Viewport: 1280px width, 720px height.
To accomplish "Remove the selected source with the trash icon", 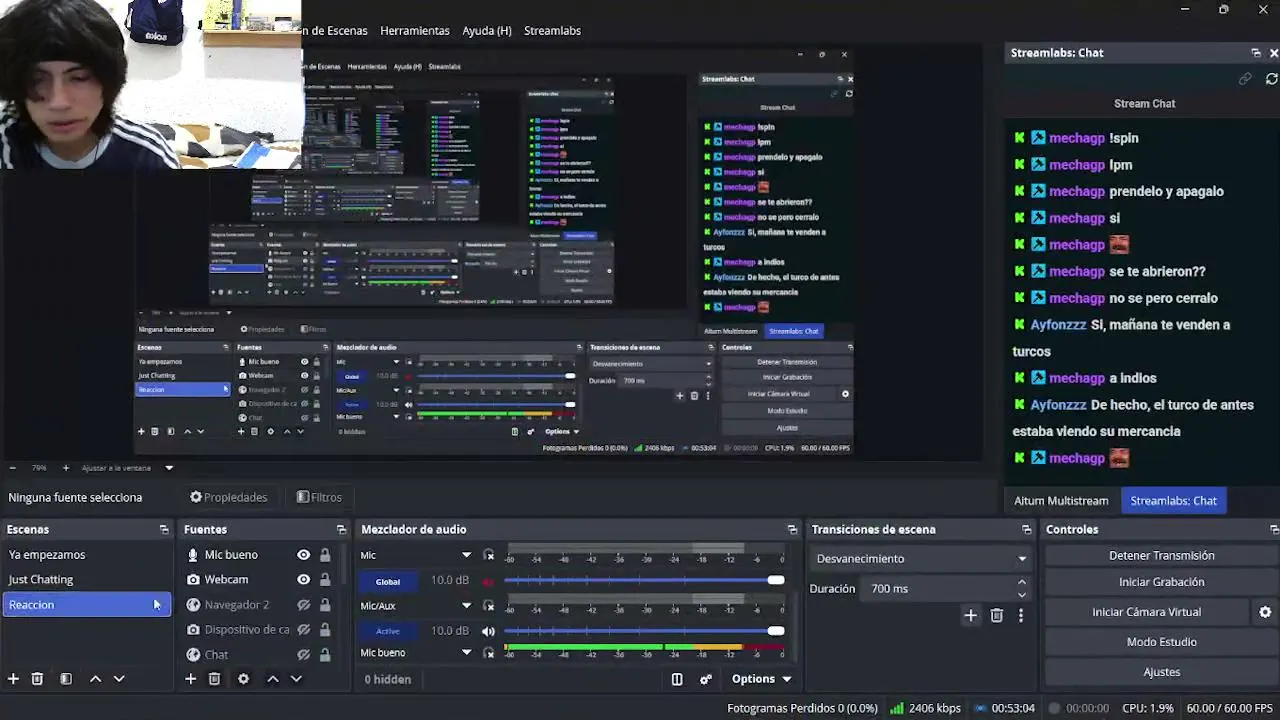I will pyautogui.click(x=214, y=679).
